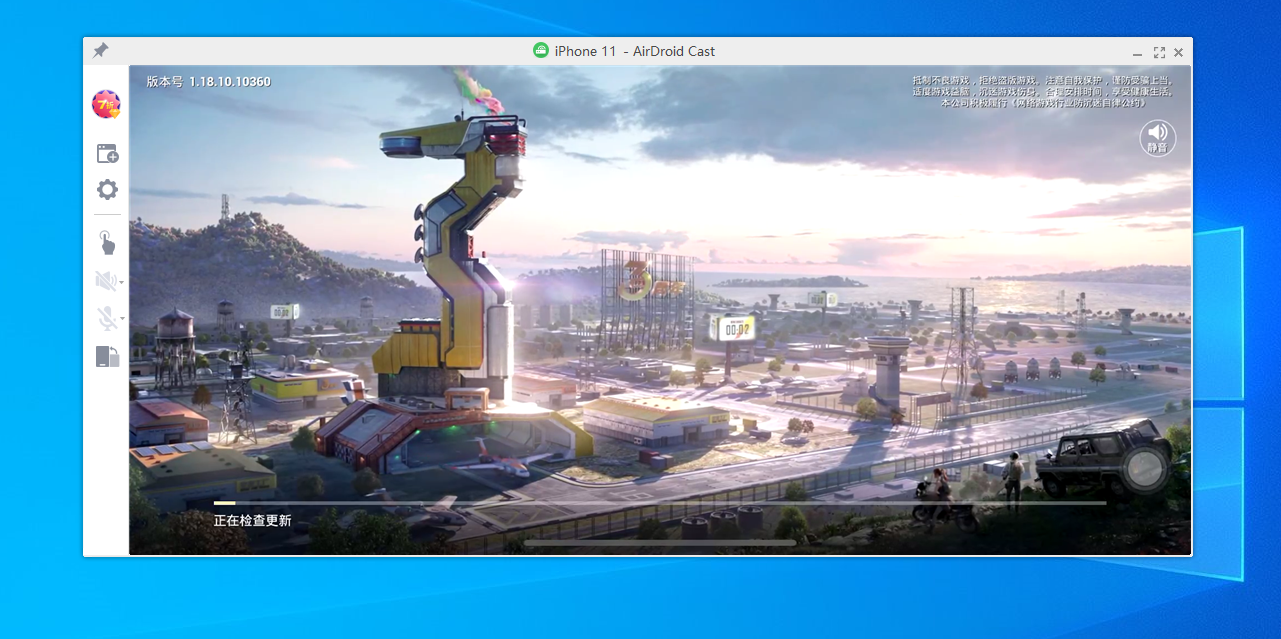
Task: Expand microphone options dropdown arrow
Action: pyautogui.click(x=121, y=319)
